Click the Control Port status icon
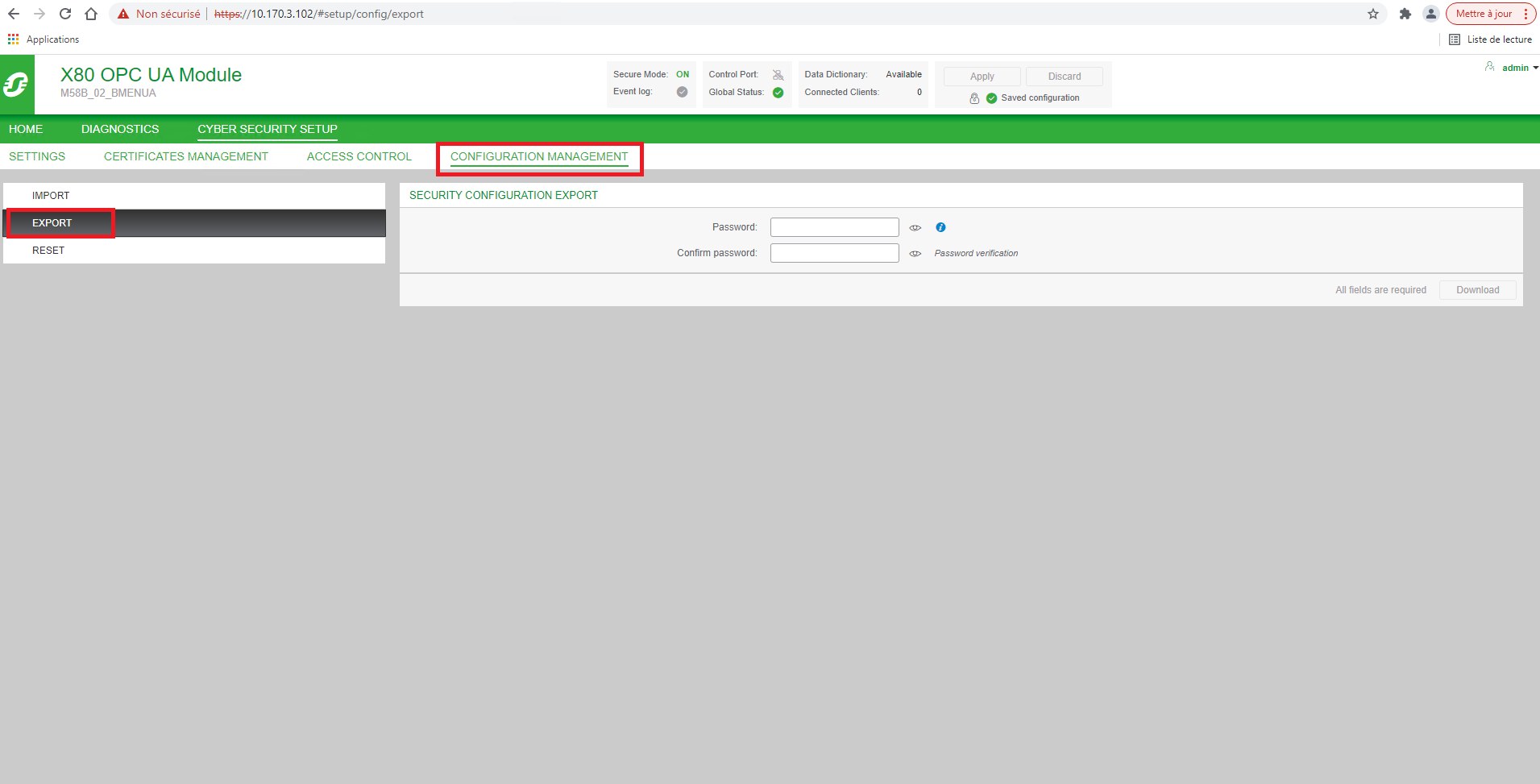Image resolution: width=1540 pixels, height=784 pixels. pyautogui.click(x=778, y=75)
